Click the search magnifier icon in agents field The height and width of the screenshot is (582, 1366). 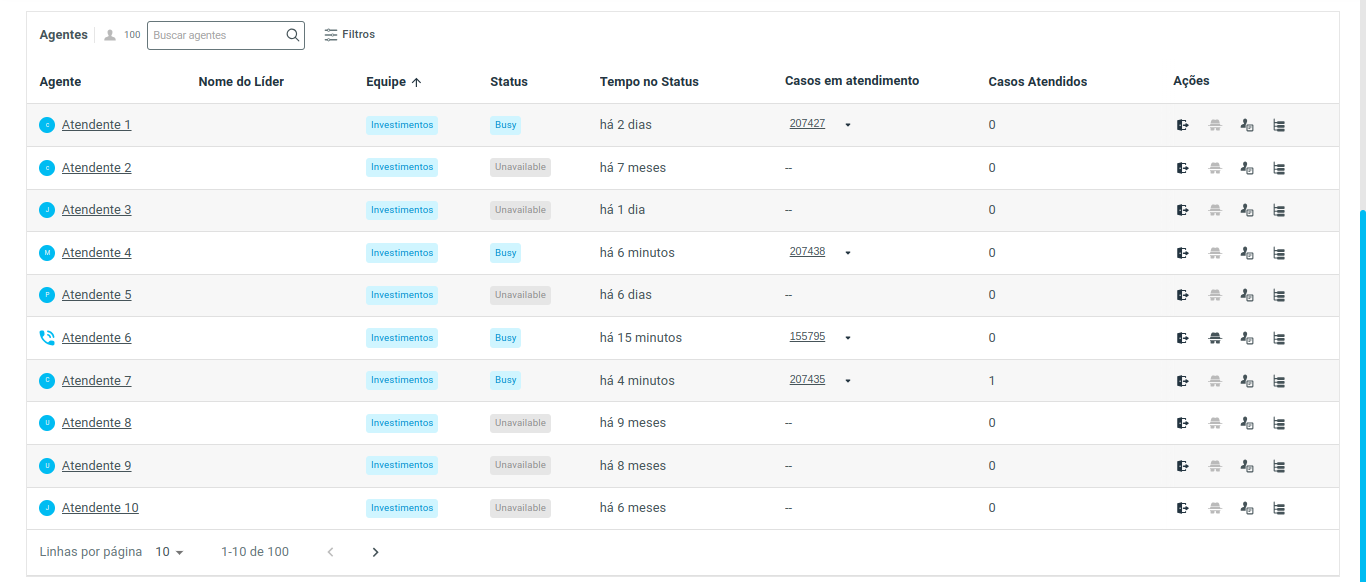[x=293, y=35]
